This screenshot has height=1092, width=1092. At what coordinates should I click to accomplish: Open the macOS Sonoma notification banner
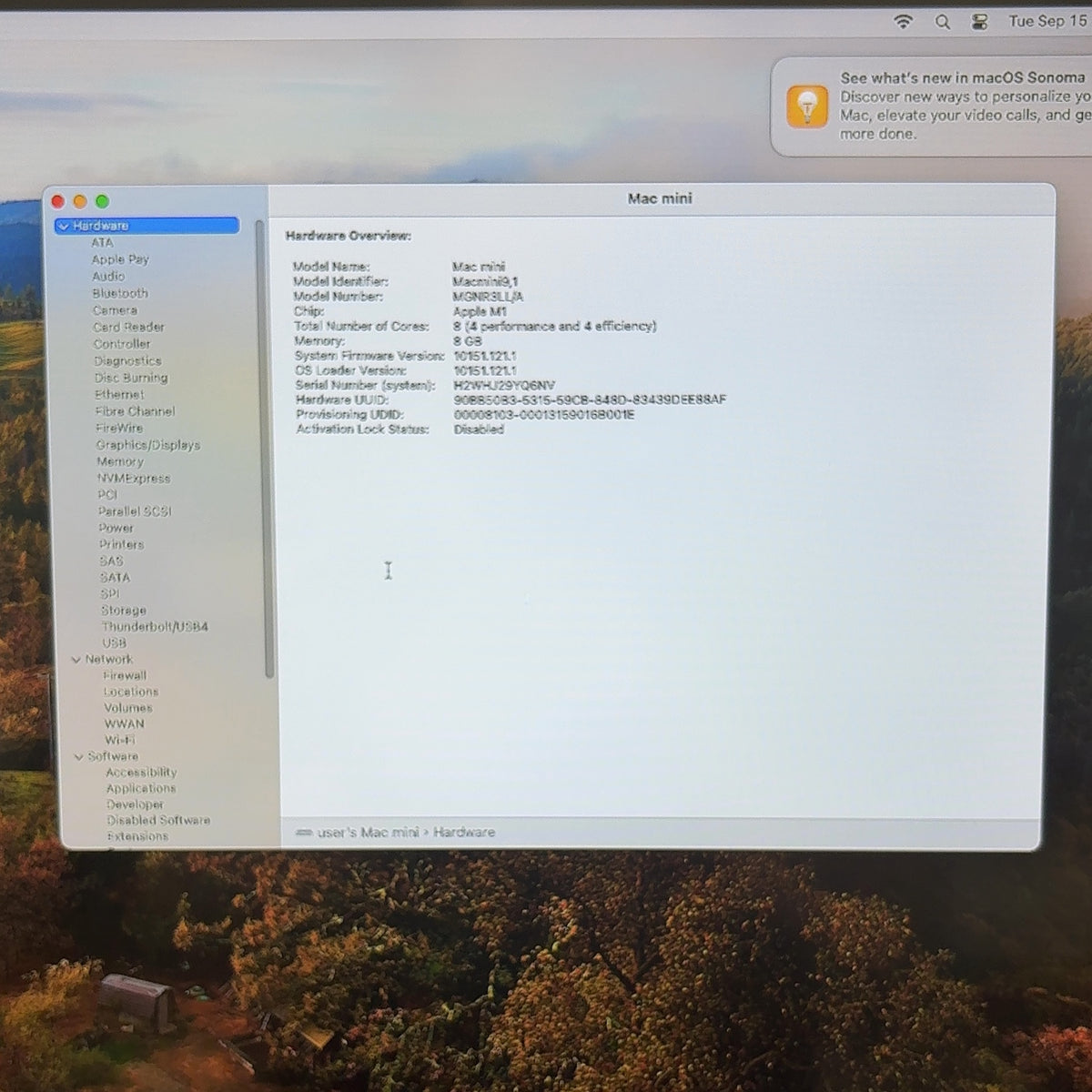pos(932,106)
